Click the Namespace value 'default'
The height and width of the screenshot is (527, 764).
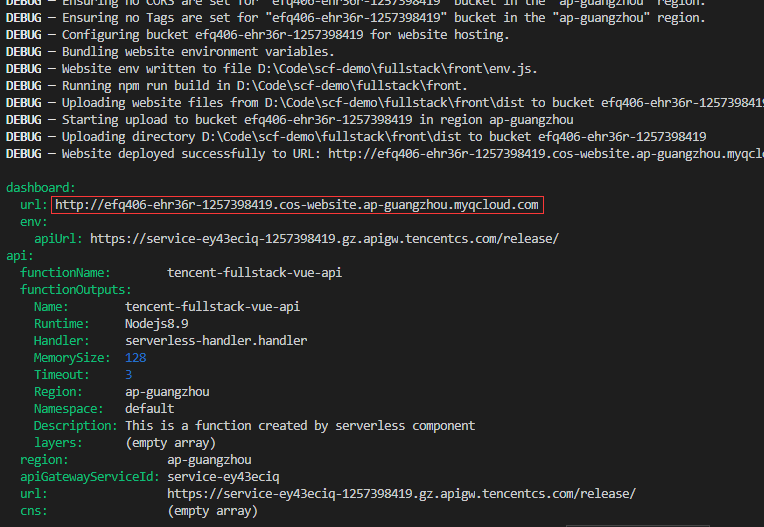149,408
